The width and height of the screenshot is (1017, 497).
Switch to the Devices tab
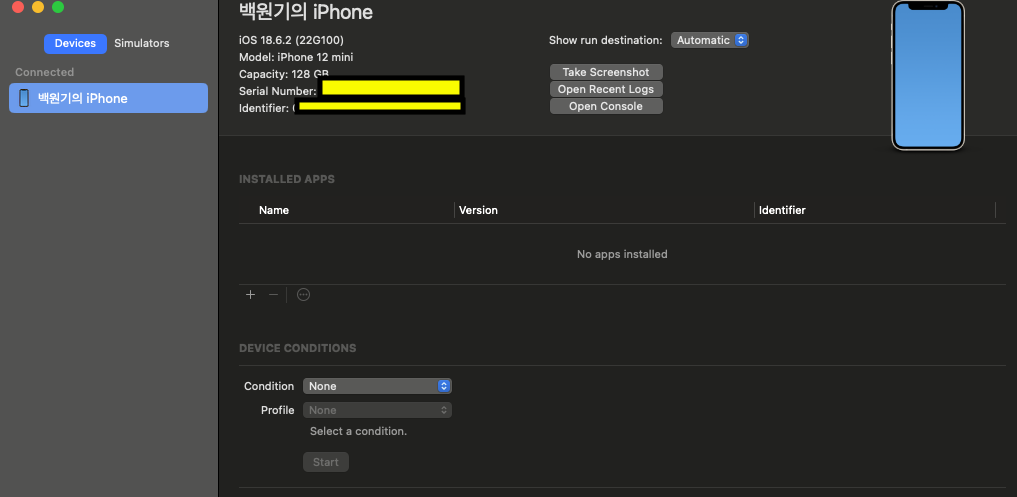pos(75,43)
